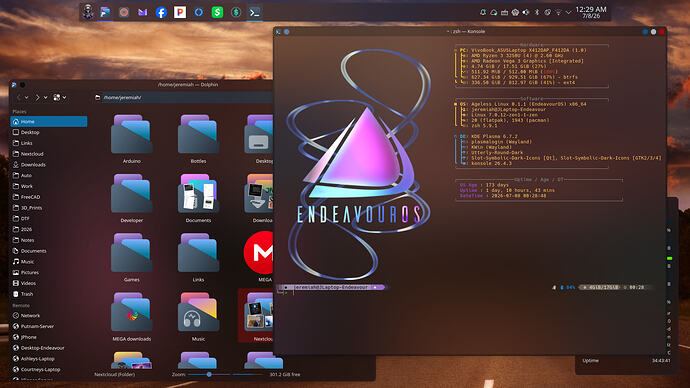Open Desktop in the Places panel
This screenshot has height=388, width=690.
click(48, 132)
